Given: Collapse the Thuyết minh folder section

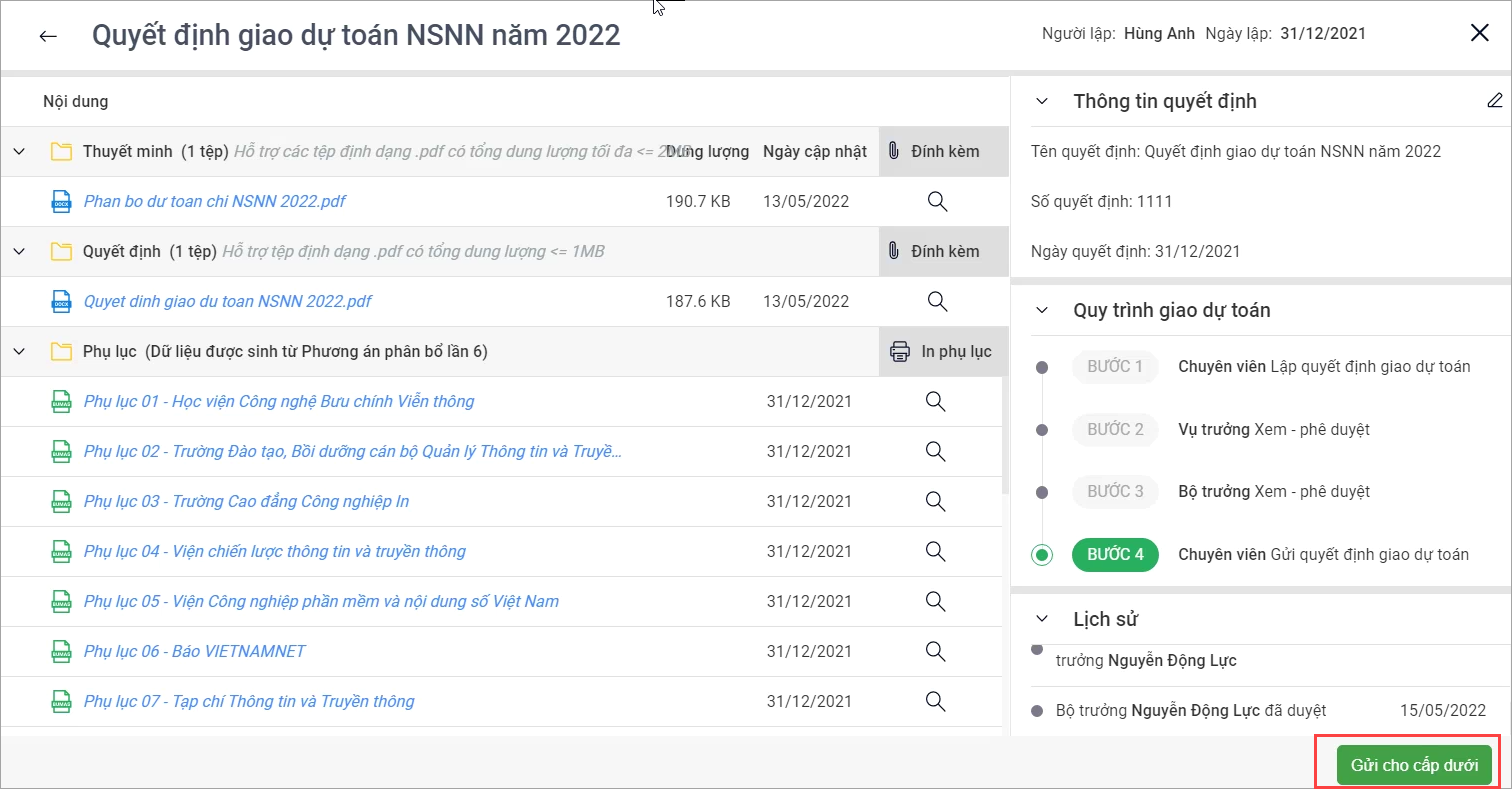Looking at the screenshot, I should pos(19,151).
